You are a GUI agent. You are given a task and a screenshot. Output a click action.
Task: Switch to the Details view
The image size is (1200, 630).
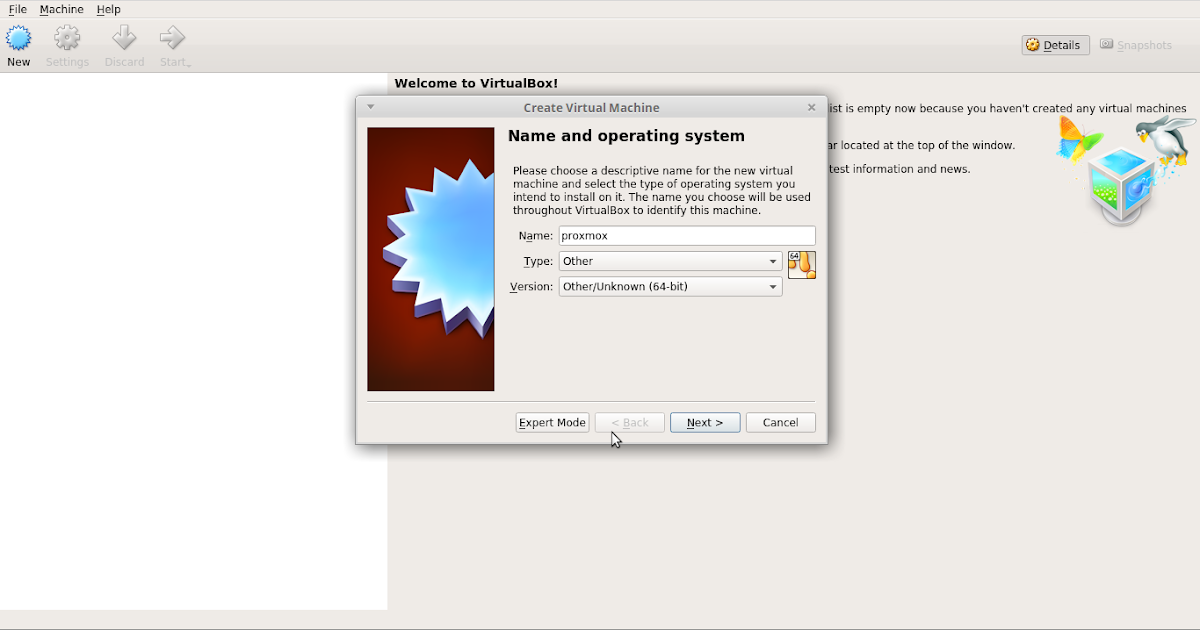click(1055, 45)
